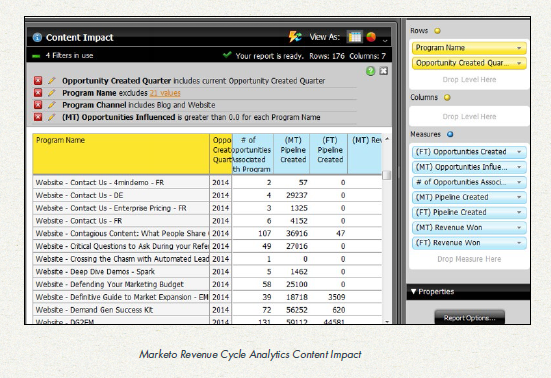Click the Rows: 176 status text
Screen dimensions: 551x378
tap(327, 56)
